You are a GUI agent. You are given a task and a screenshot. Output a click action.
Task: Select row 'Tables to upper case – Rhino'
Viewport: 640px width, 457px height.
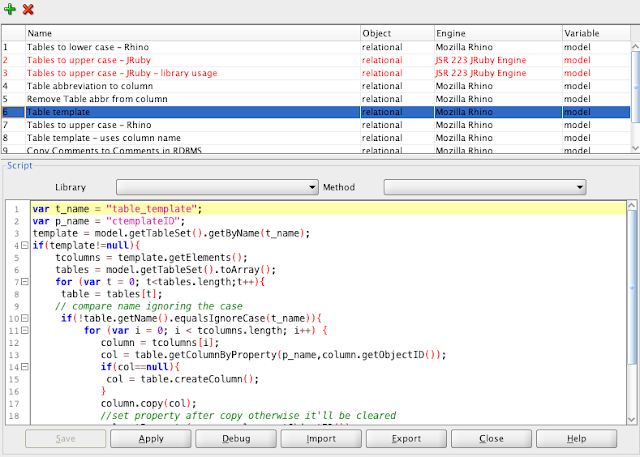pyautogui.click(x=316, y=125)
